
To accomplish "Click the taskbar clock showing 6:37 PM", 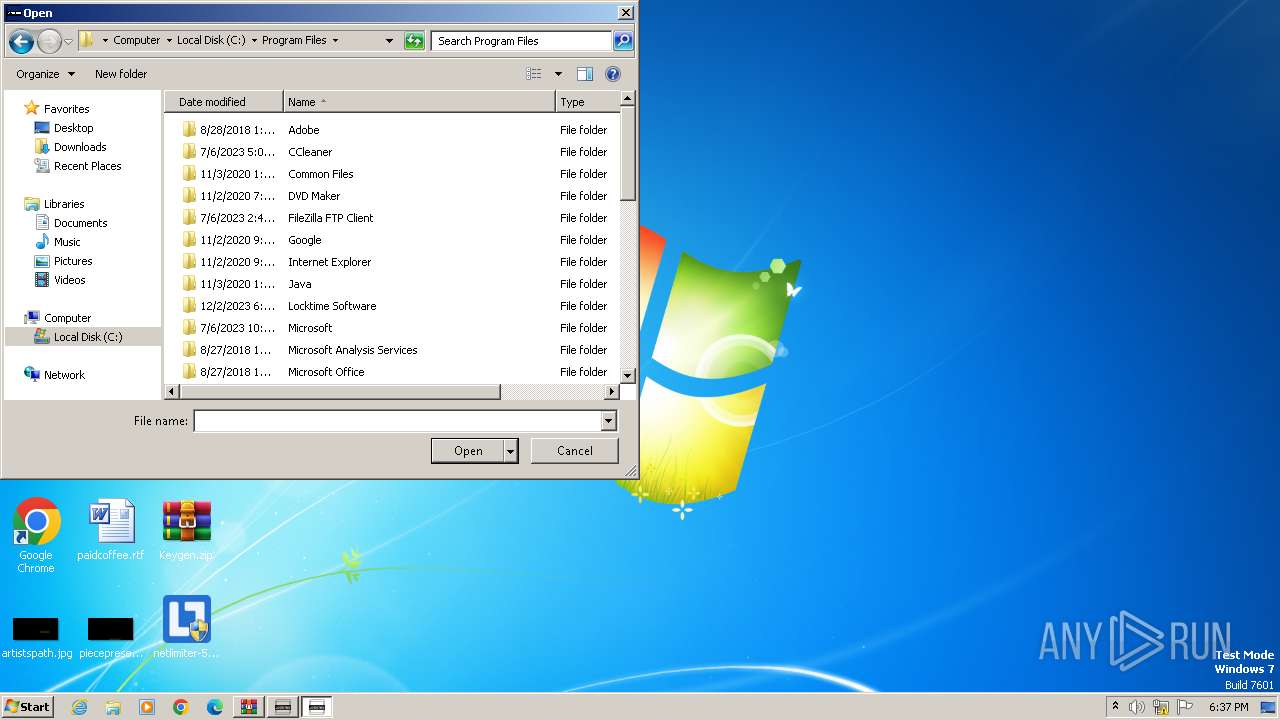I will click(x=1228, y=707).
